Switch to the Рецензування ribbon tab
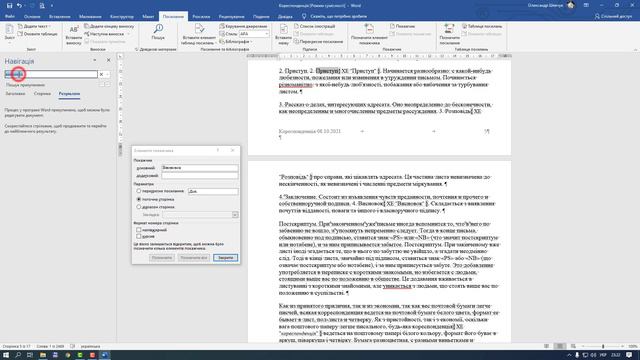 pyautogui.click(x=231, y=17)
